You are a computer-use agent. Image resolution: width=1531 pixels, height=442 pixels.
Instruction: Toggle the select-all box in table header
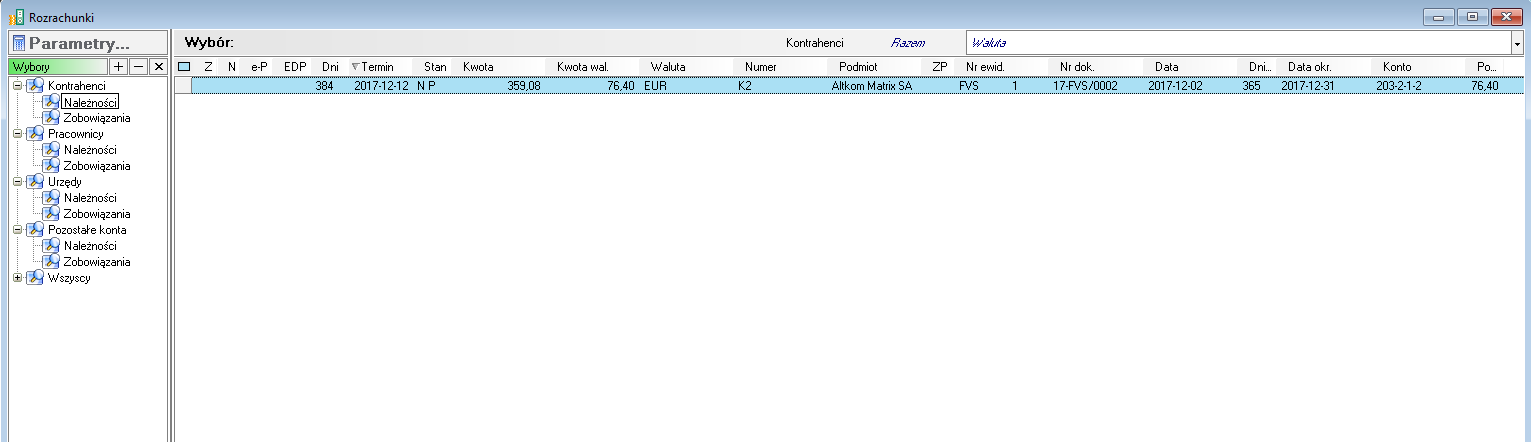(x=183, y=66)
